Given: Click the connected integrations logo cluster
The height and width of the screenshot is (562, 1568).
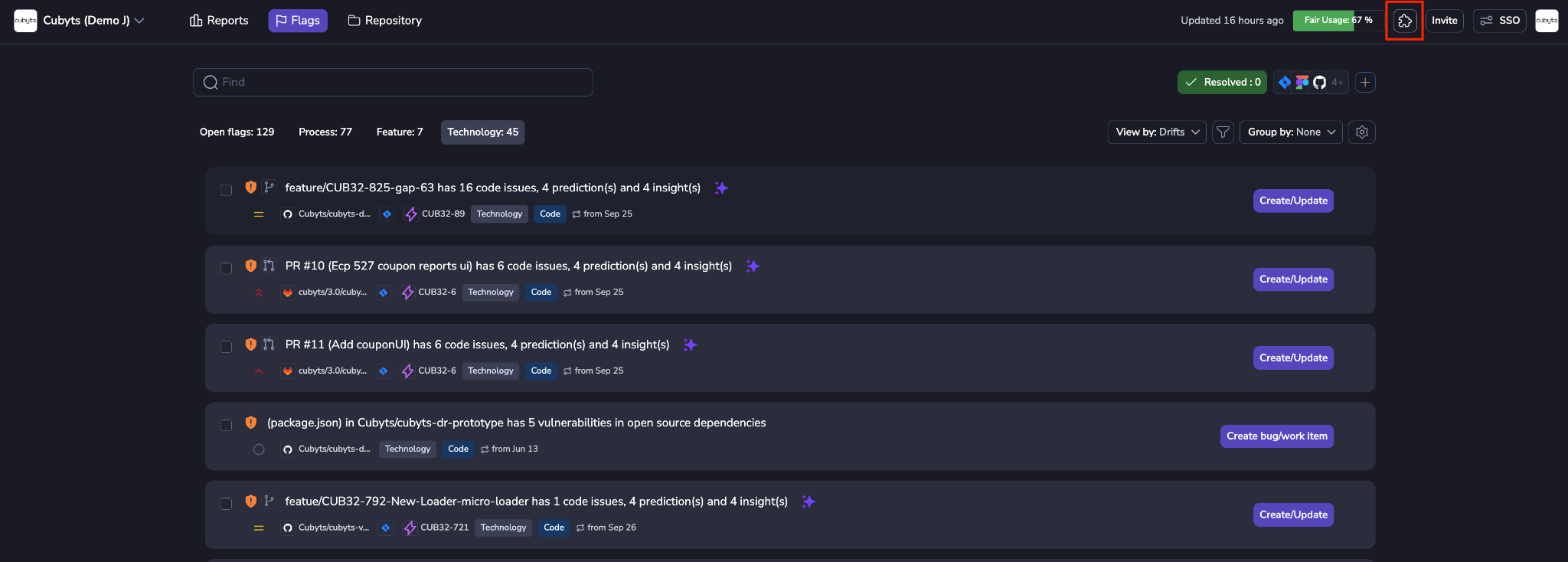Looking at the screenshot, I should pyautogui.click(x=1310, y=82).
